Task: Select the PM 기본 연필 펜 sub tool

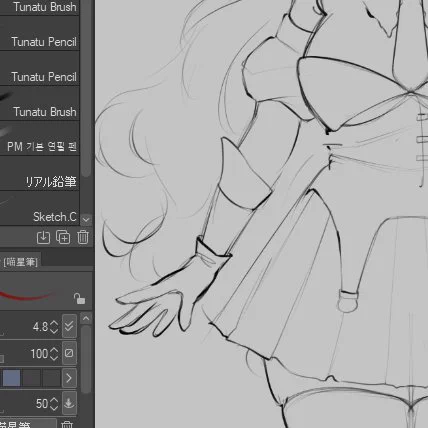Action: pos(39,138)
